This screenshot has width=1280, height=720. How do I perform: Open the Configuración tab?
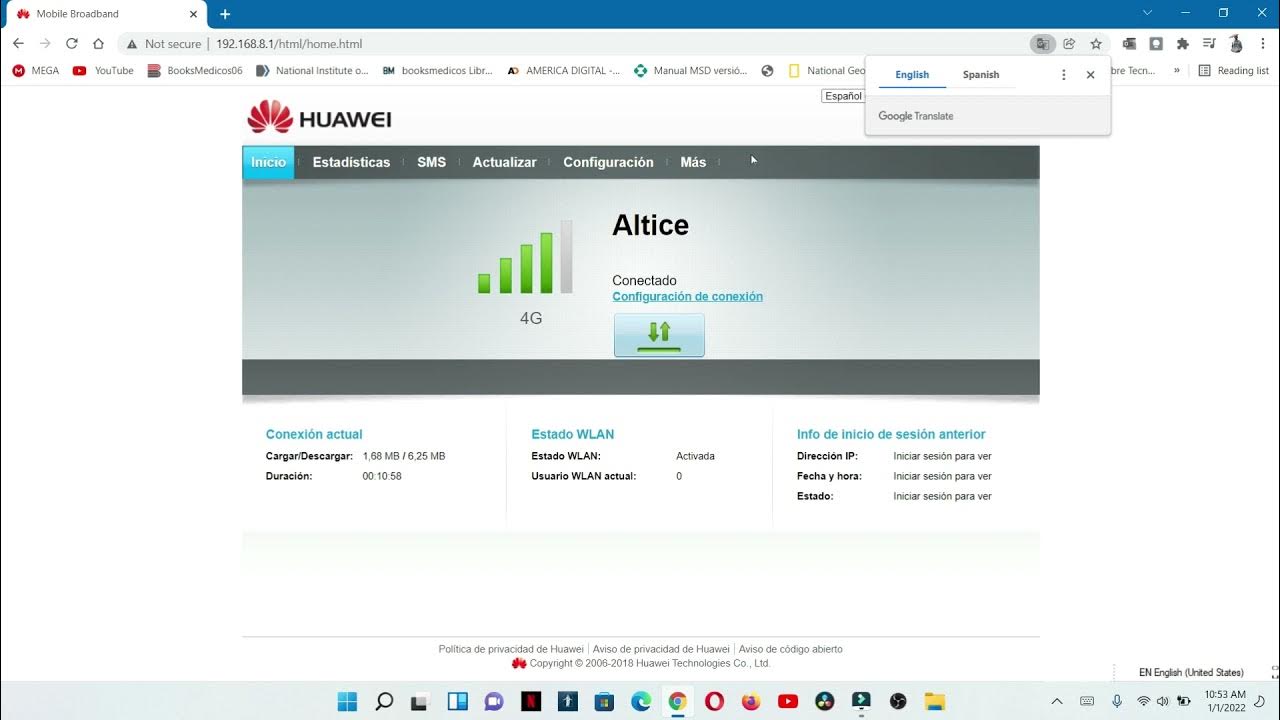point(608,162)
